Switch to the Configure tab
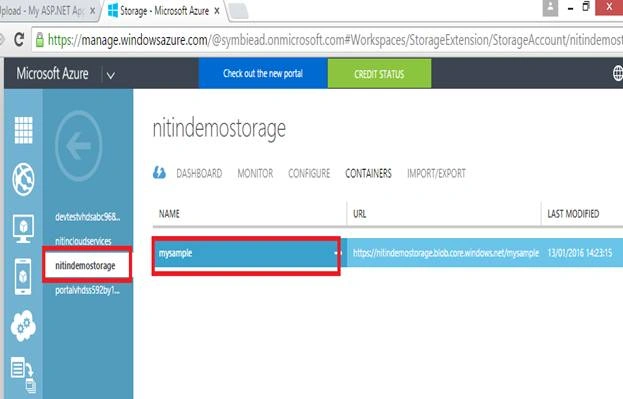This screenshot has height=399, width=623. click(309, 173)
